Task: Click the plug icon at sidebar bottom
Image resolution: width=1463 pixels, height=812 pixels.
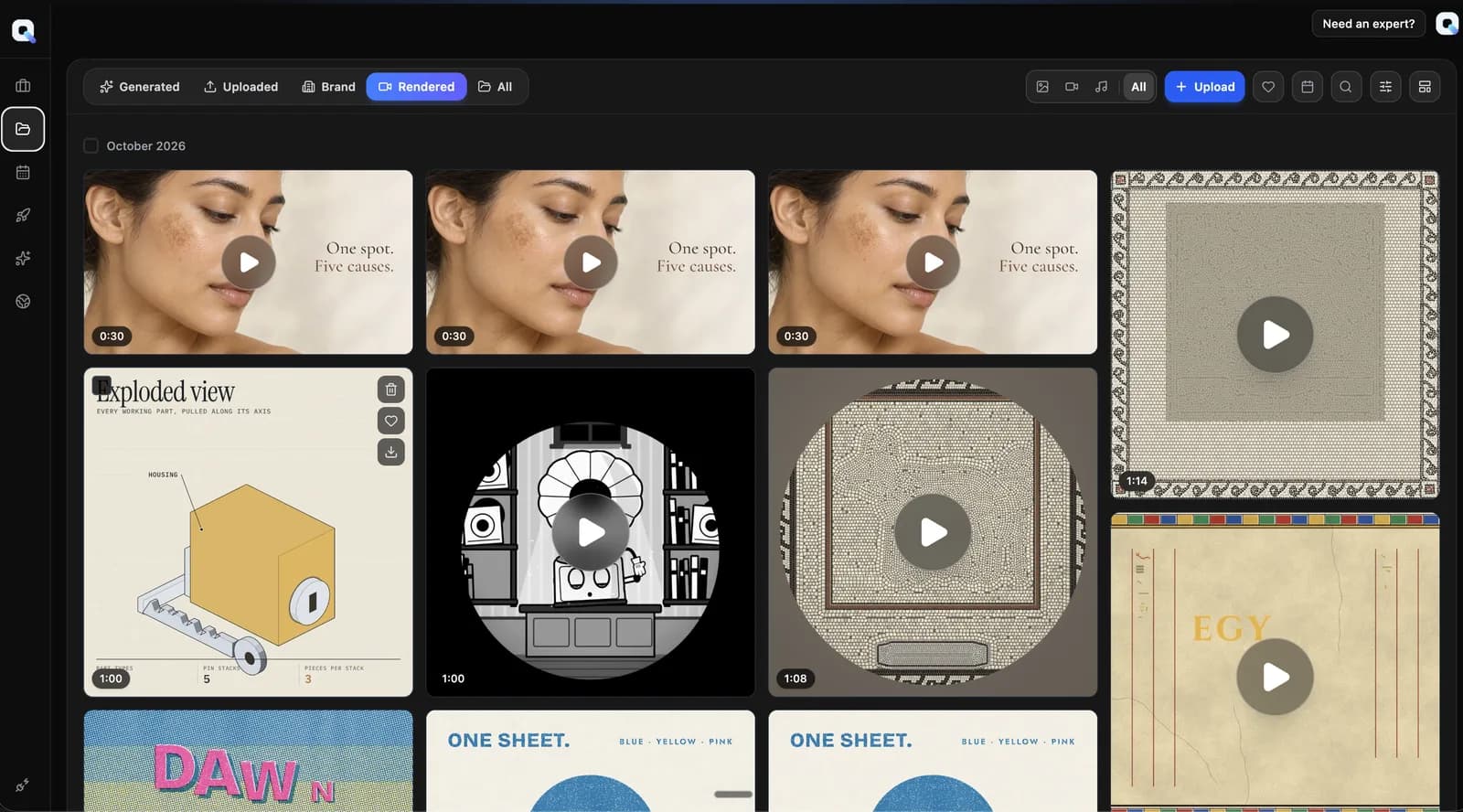Action: (23, 785)
